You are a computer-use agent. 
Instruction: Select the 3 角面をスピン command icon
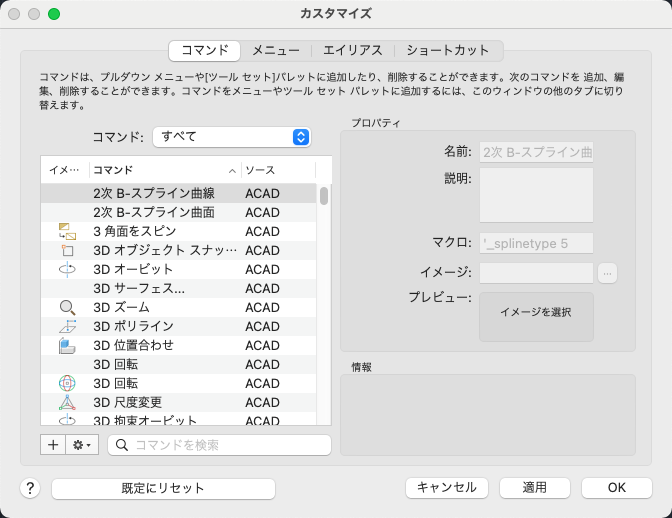pyautogui.click(x=67, y=231)
